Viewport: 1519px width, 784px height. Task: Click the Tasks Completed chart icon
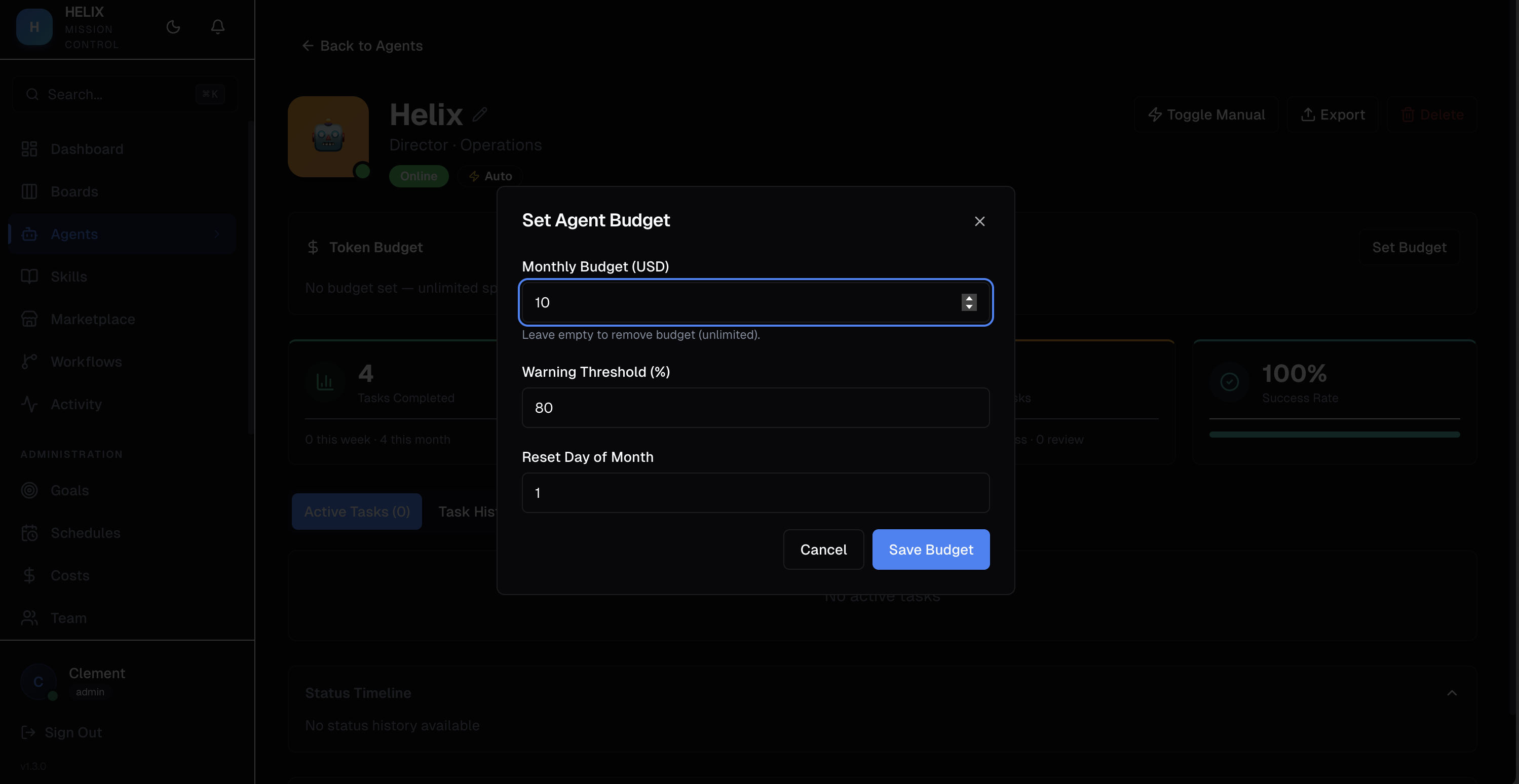[x=325, y=382]
